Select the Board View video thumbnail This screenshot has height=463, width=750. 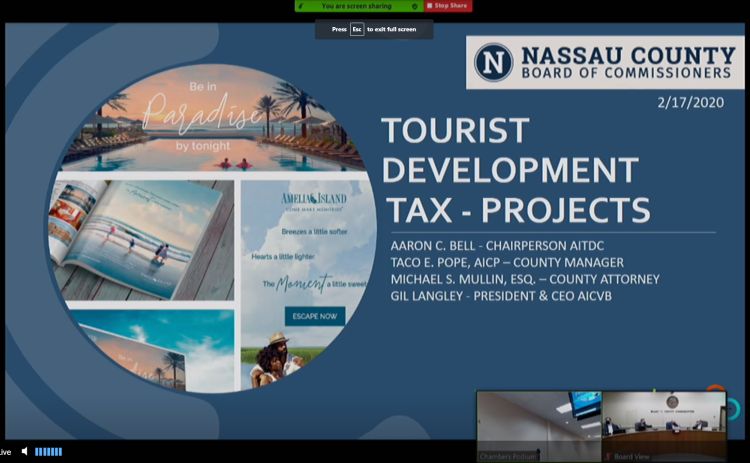pyautogui.click(x=664, y=427)
